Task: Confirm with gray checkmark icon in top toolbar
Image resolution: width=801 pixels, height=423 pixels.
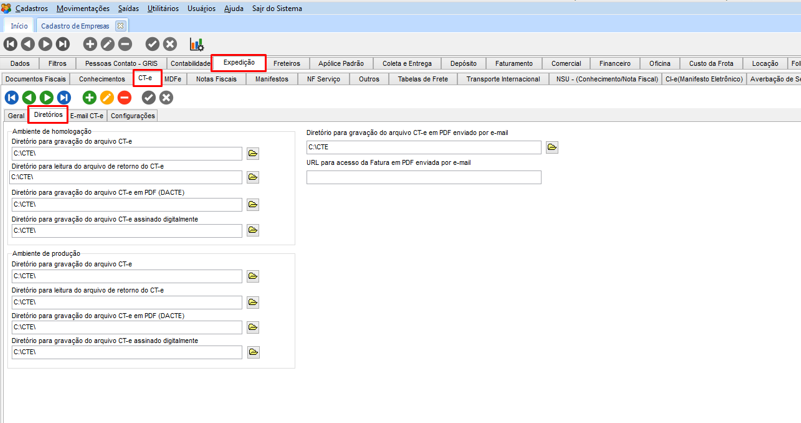Action: pyautogui.click(x=152, y=44)
